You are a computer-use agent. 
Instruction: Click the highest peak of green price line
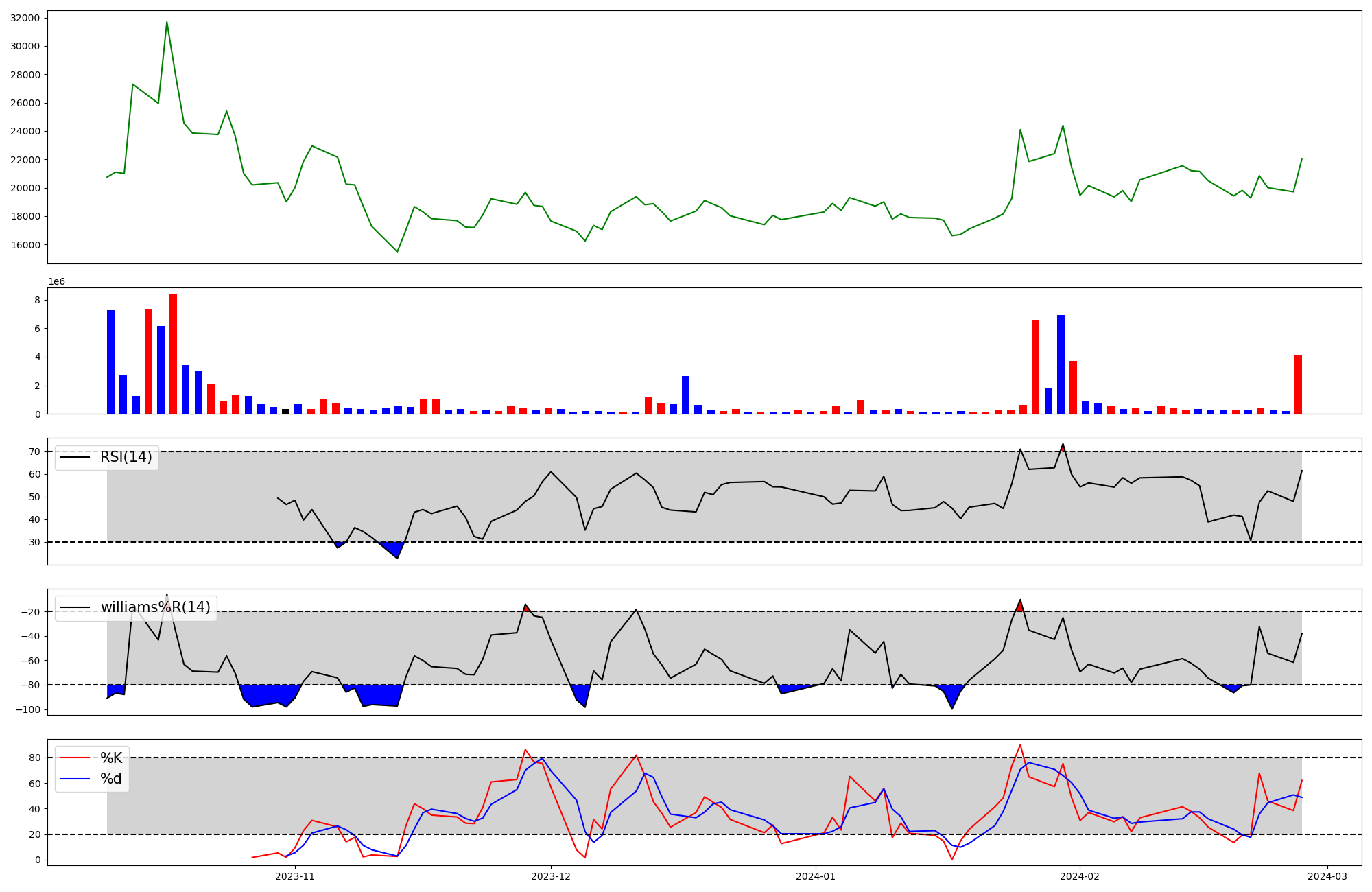coord(167,23)
